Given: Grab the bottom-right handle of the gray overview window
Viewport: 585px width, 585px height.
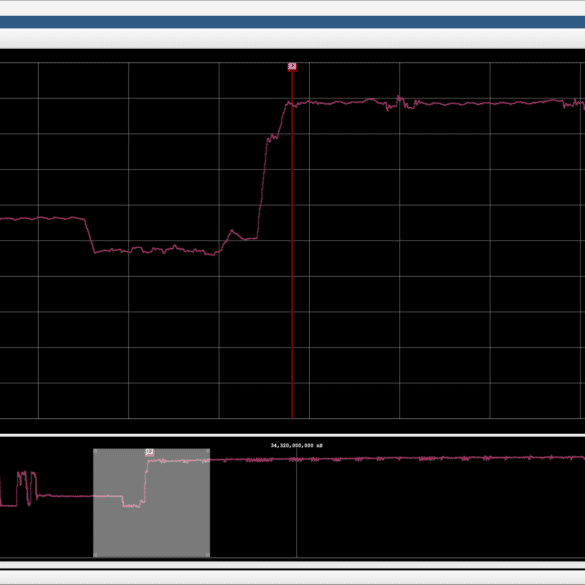Looking at the screenshot, I should [x=208, y=555].
